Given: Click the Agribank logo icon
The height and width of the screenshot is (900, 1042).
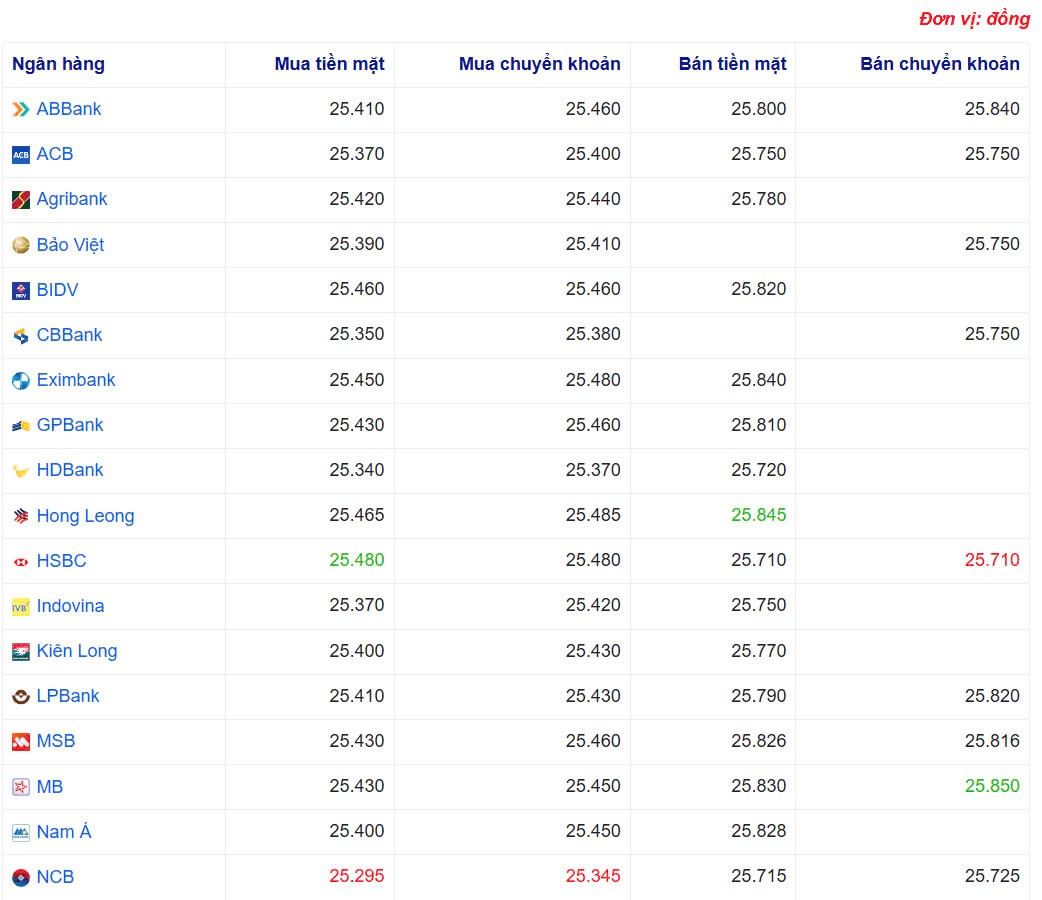Looking at the screenshot, I should pyautogui.click(x=18, y=199).
